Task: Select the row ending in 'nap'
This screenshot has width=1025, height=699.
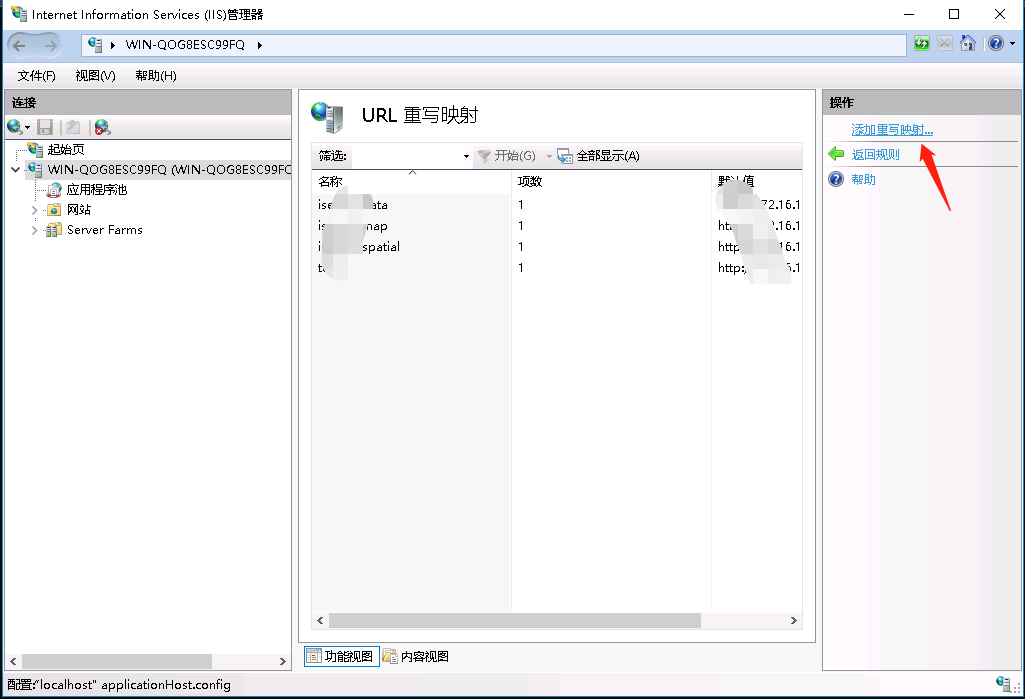Action: (557, 226)
